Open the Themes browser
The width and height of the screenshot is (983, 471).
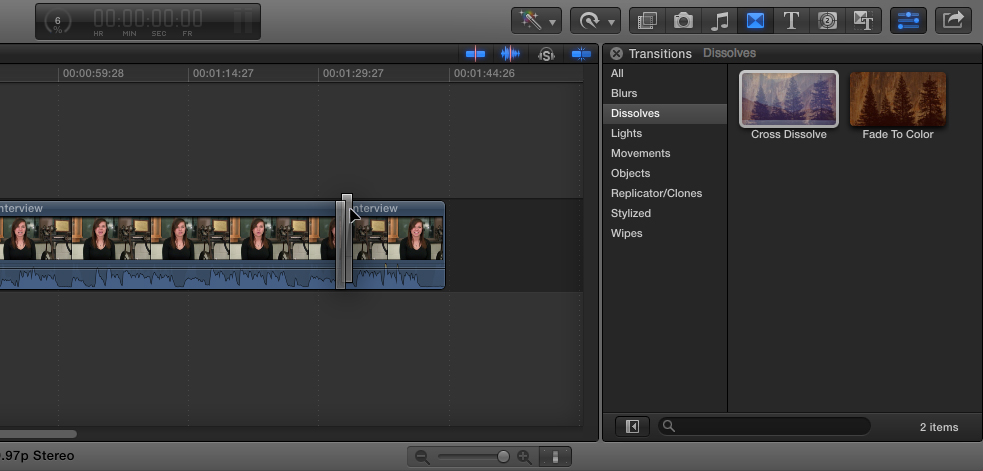point(864,21)
